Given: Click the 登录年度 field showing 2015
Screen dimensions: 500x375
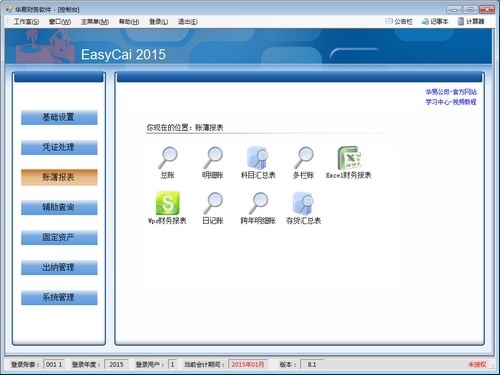Looking at the screenshot, I should pyautogui.click(x=116, y=364).
